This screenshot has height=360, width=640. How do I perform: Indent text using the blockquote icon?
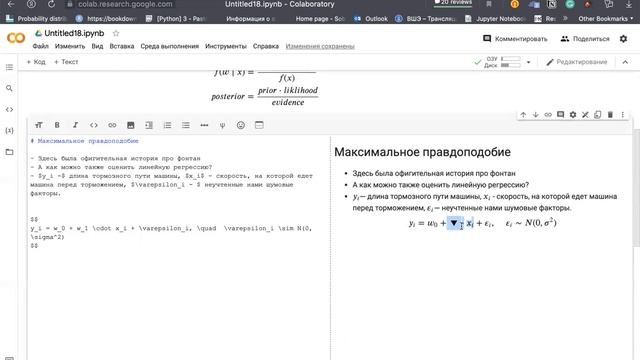click(149, 125)
